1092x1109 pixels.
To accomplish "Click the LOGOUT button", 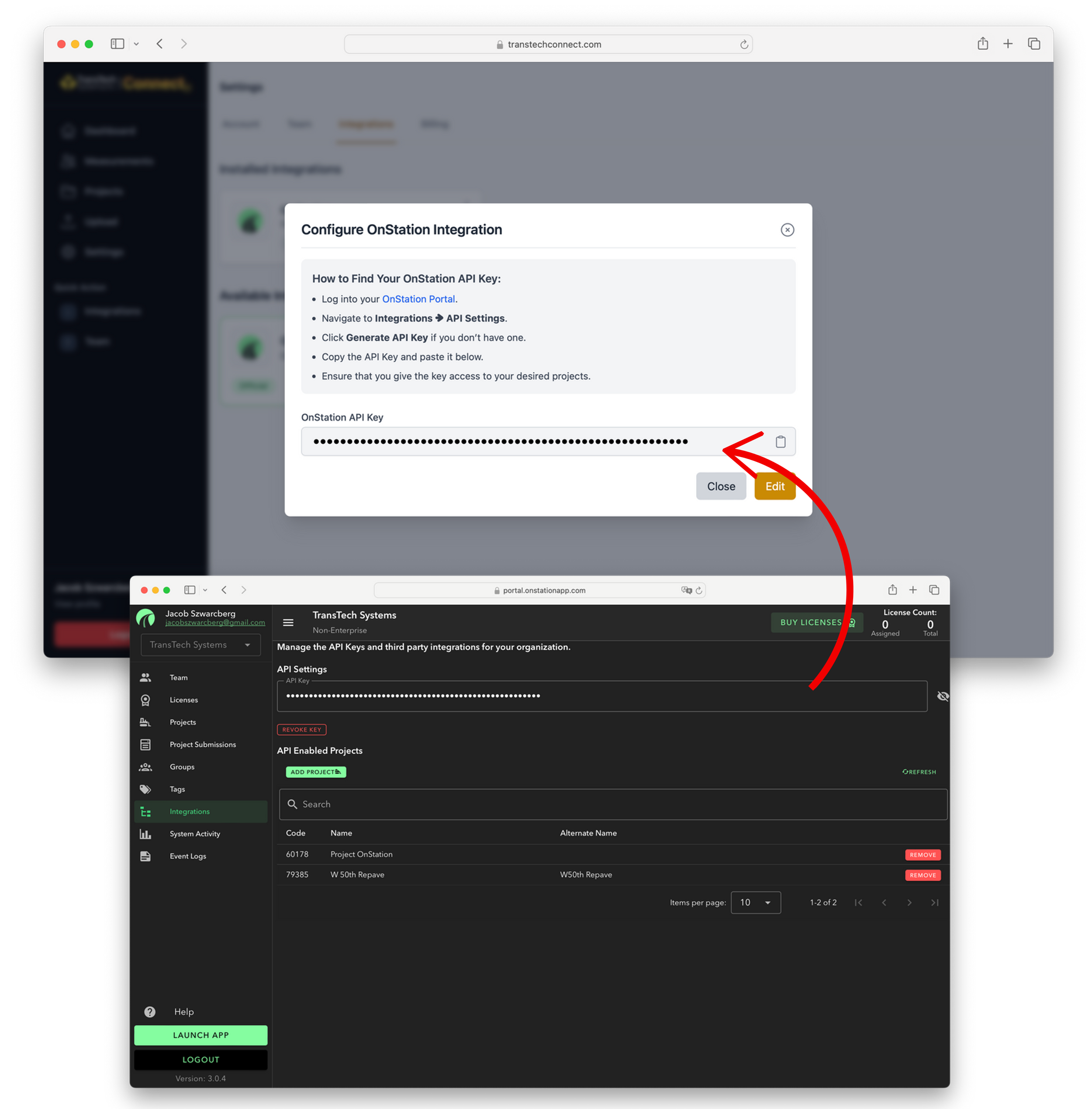I will click(x=200, y=1059).
